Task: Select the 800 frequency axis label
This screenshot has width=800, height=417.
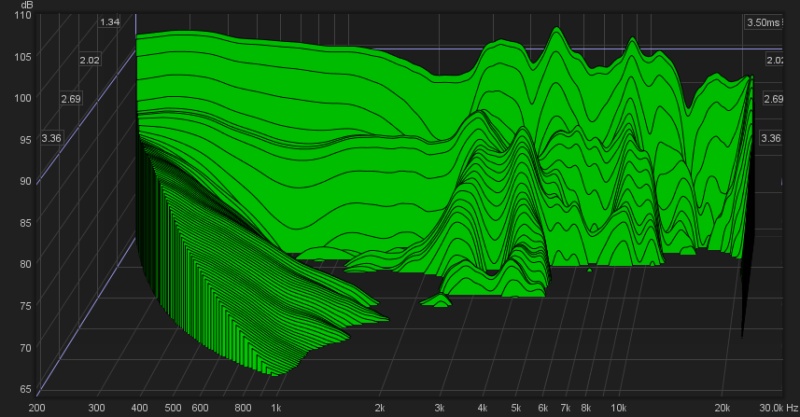Action: tap(243, 408)
